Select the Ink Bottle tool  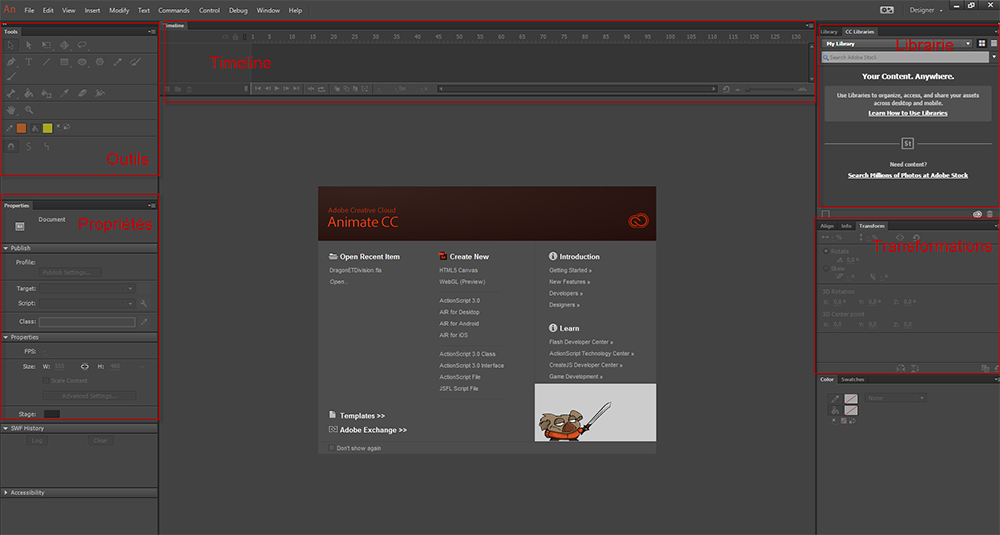(x=47, y=93)
